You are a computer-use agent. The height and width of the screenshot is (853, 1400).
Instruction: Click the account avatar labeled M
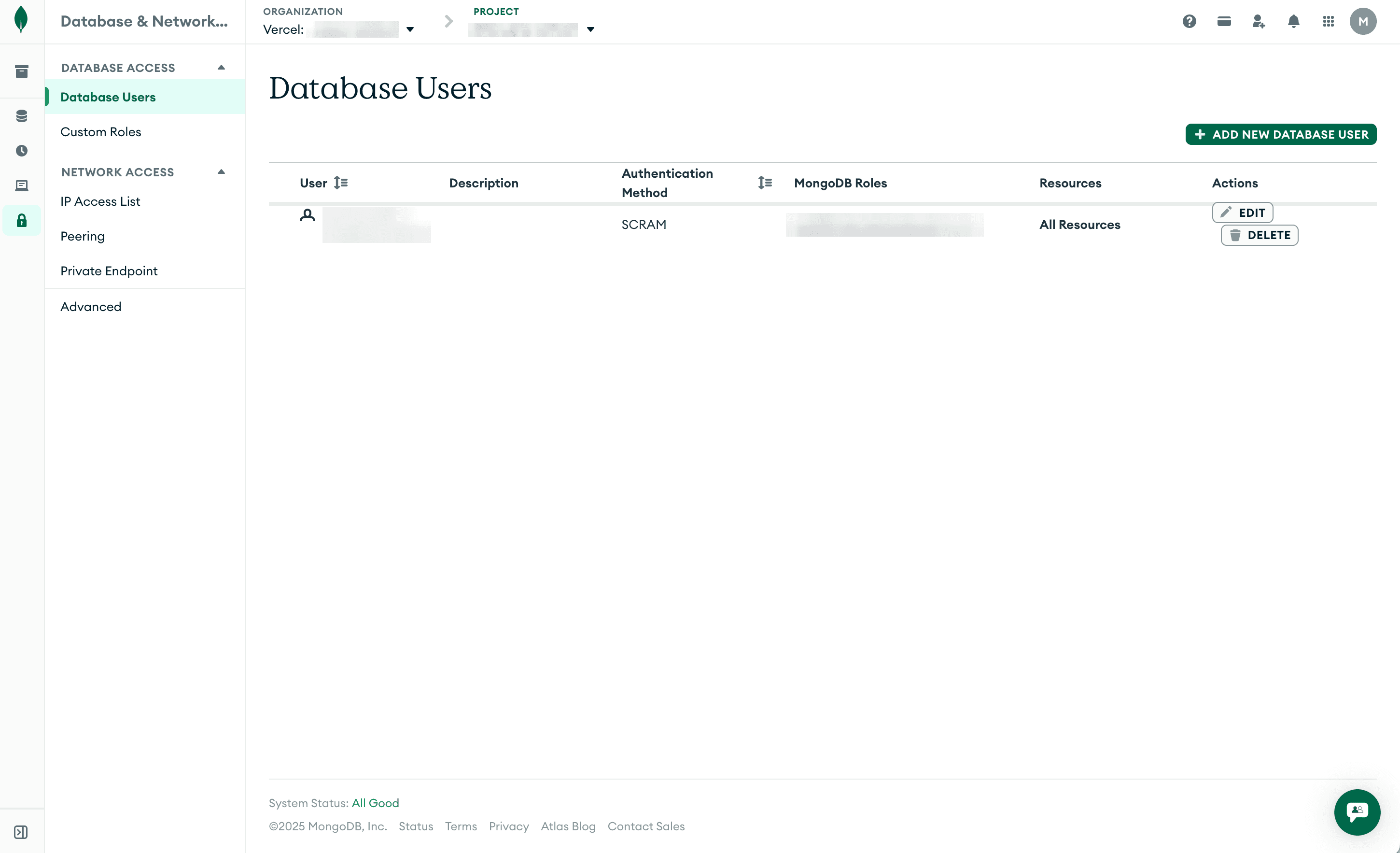[x=1363, y=21]
